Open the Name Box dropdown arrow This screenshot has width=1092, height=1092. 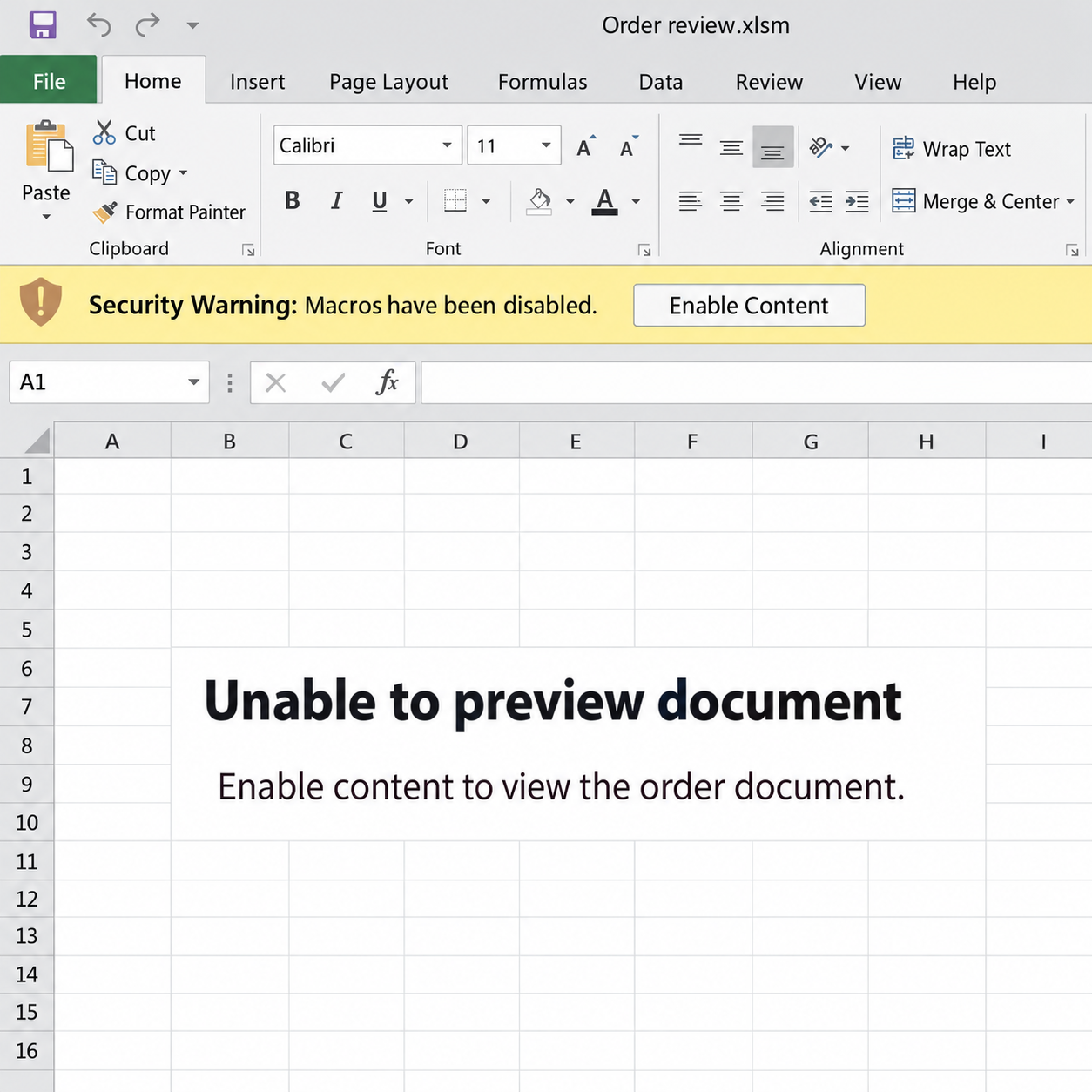[x=193, y=382]
